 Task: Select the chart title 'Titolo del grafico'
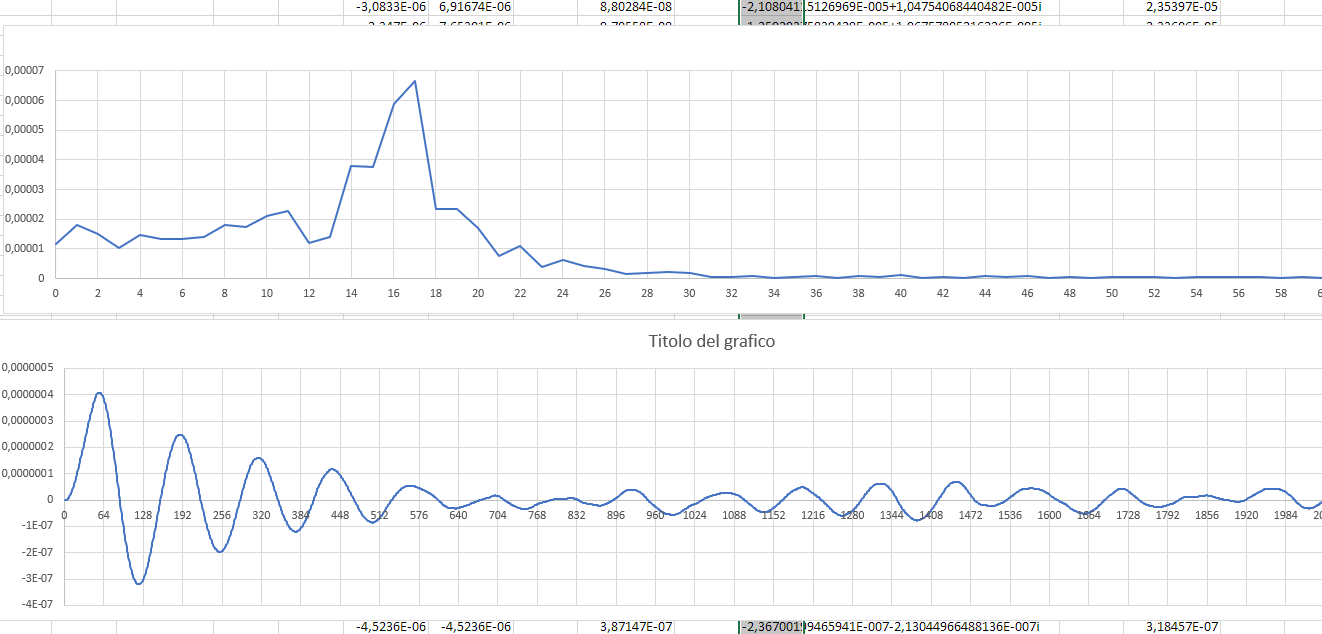click(x=711, y=341)
